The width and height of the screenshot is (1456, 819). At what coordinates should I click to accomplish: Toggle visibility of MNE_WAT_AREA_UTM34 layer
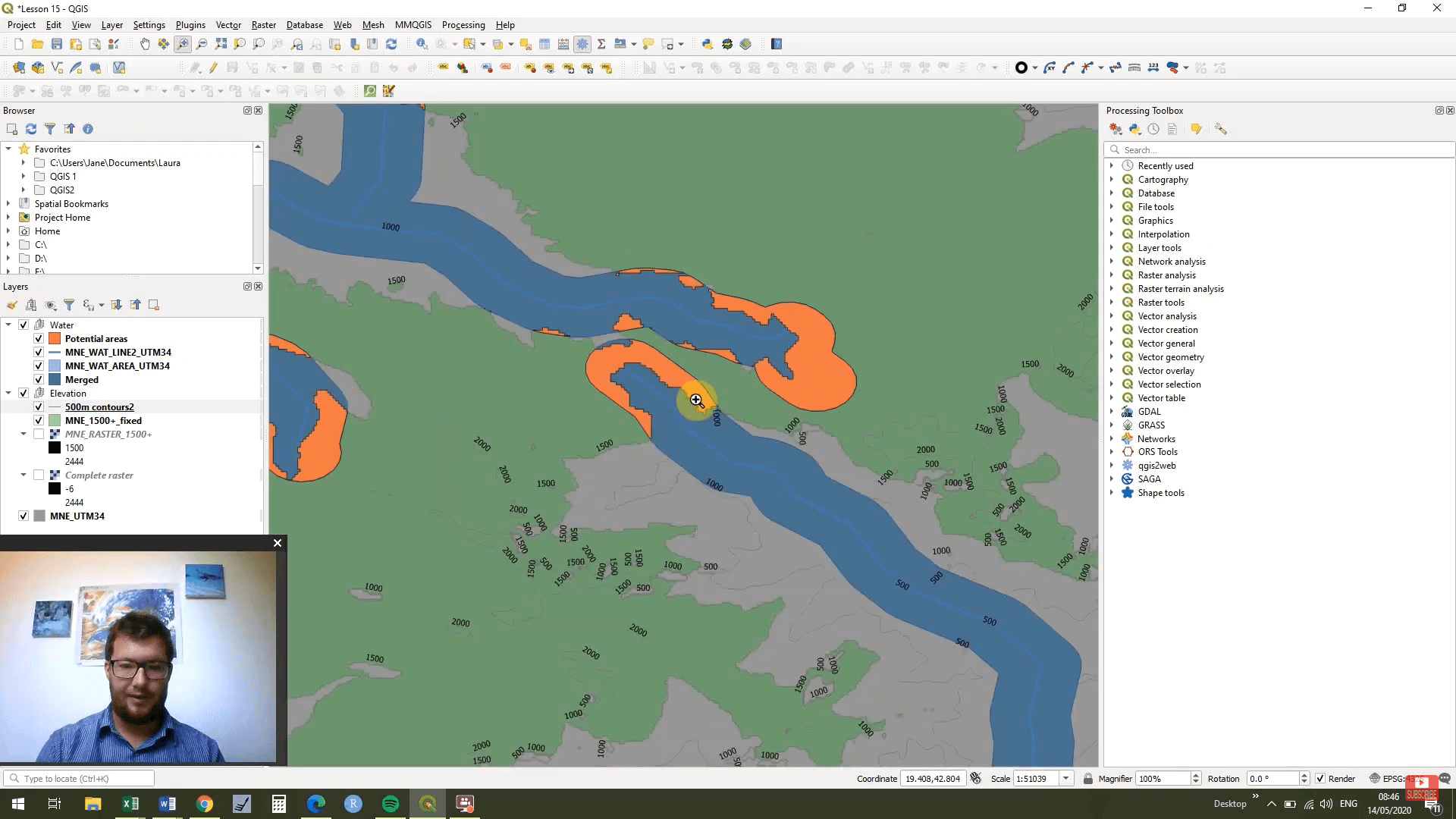pos(39,366)
